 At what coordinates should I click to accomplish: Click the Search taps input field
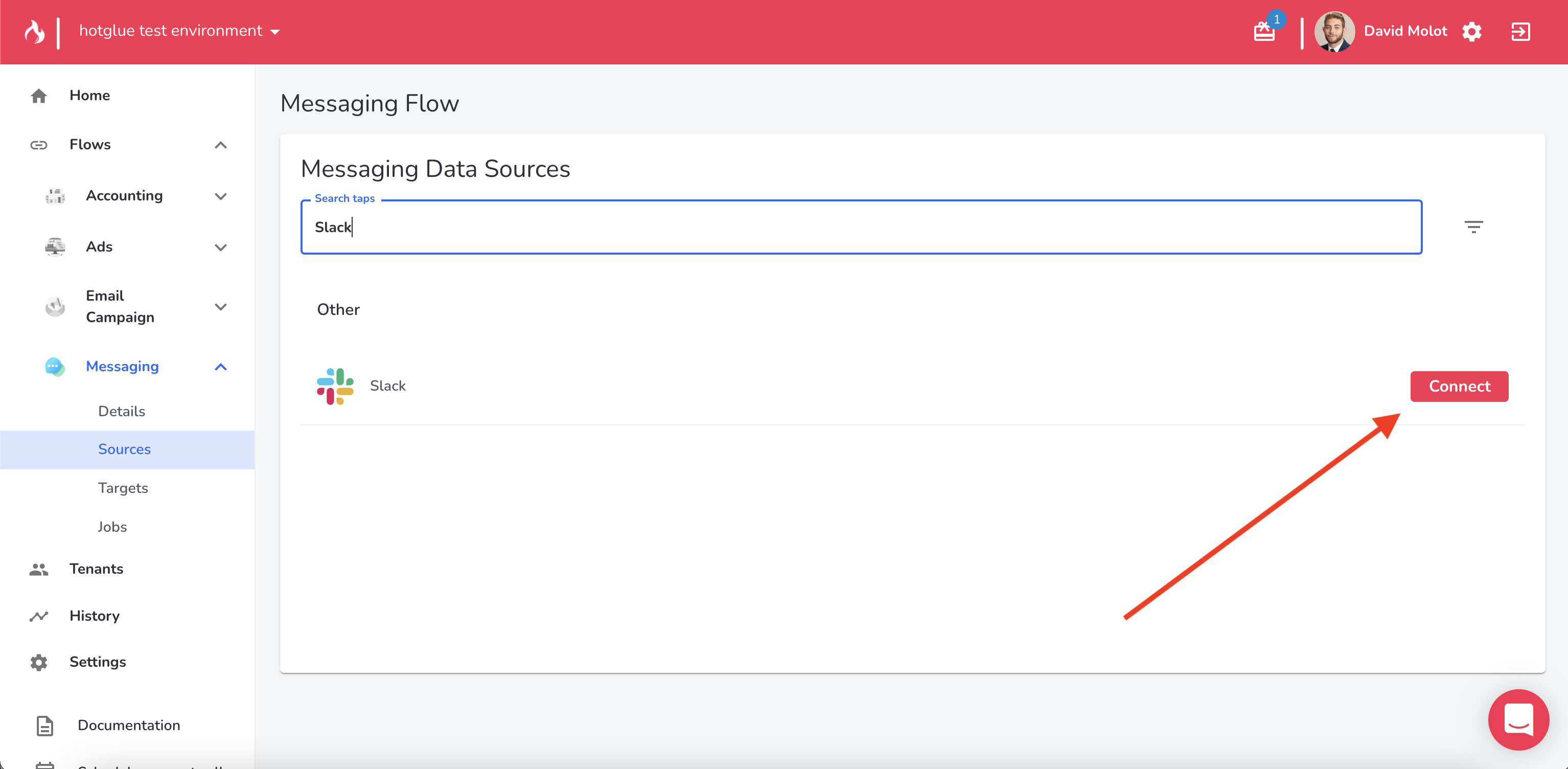click(x=861, y=227)
